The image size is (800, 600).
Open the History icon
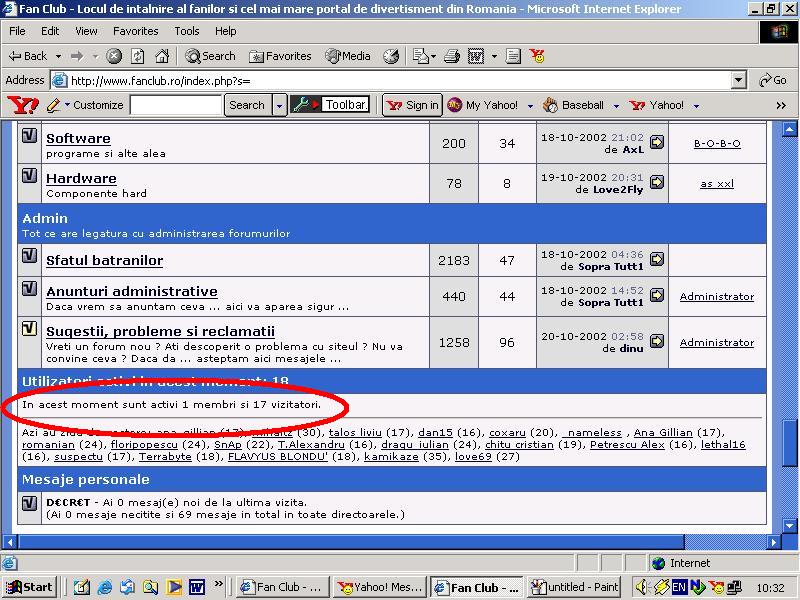tap(391, 56)
